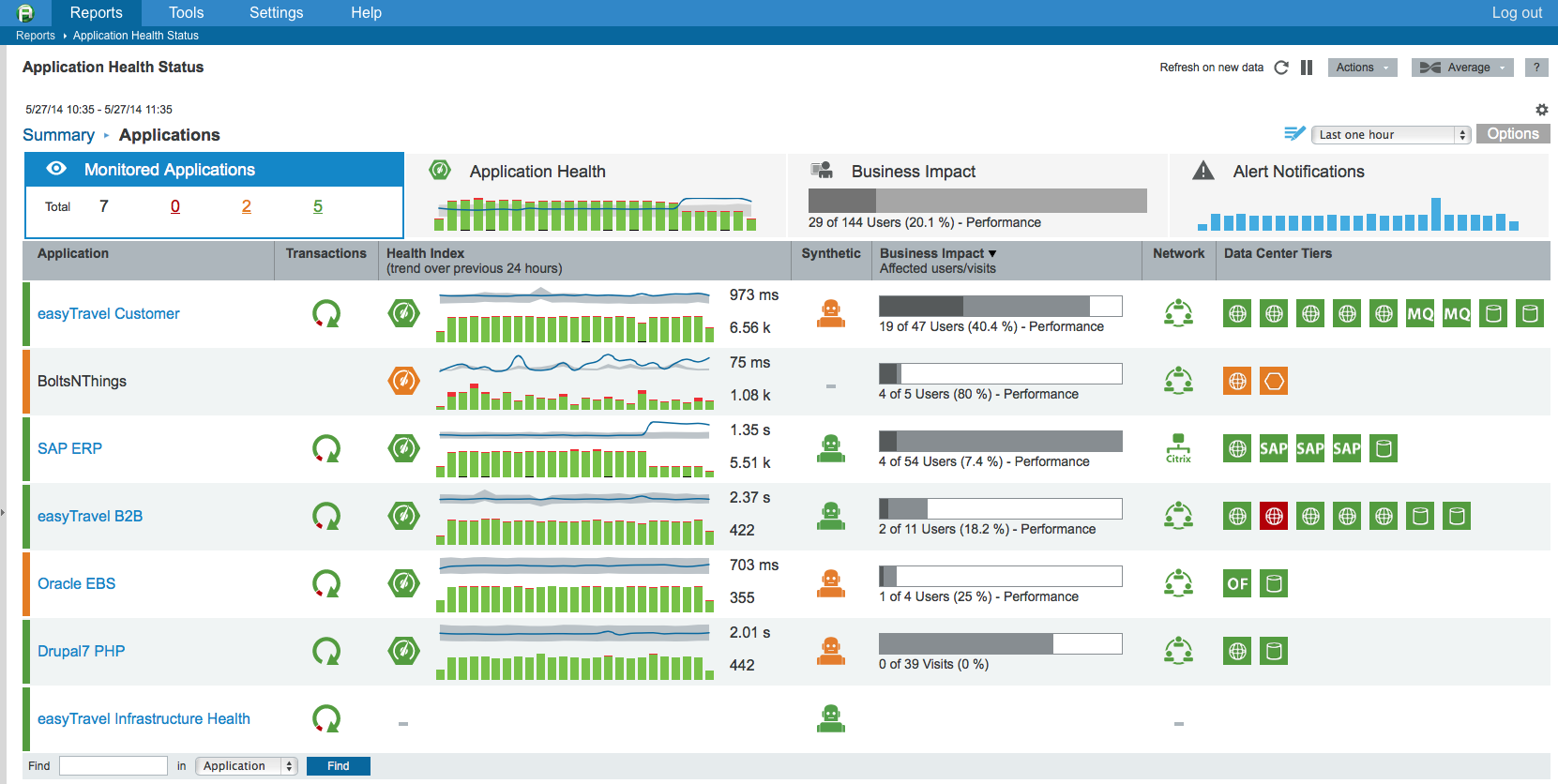This screenshot has width=1558, height=784.
Task: Click the product logo icon
Action: (25, 13)
